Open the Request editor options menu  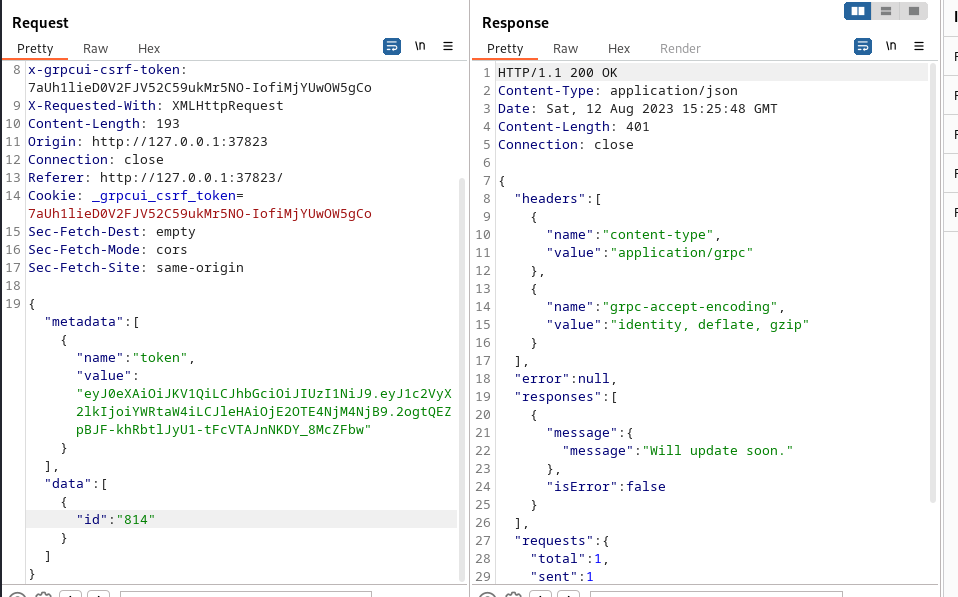[x=448, y=46]
